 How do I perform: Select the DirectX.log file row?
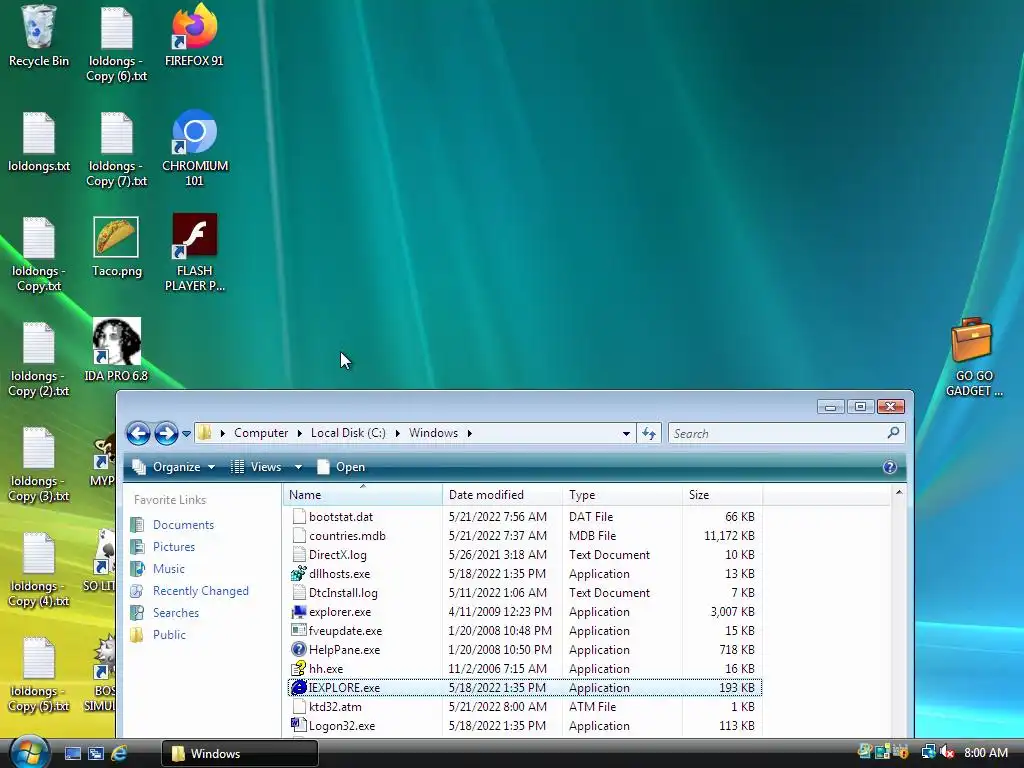click(x=524, y=554)
